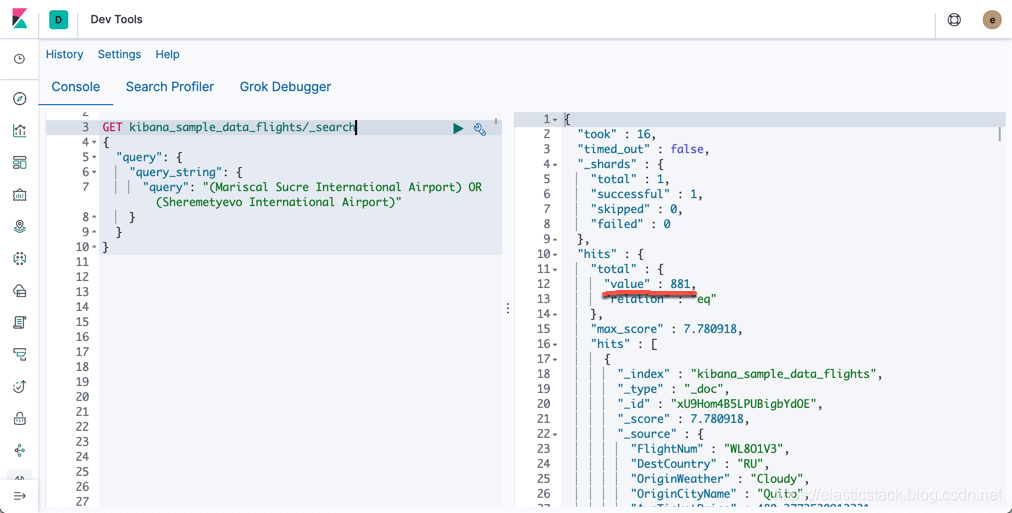The height and width of the screenshot is (513, 1012).
Task: Collapse "hits" array fold at line 16
Action: point(554,344)
